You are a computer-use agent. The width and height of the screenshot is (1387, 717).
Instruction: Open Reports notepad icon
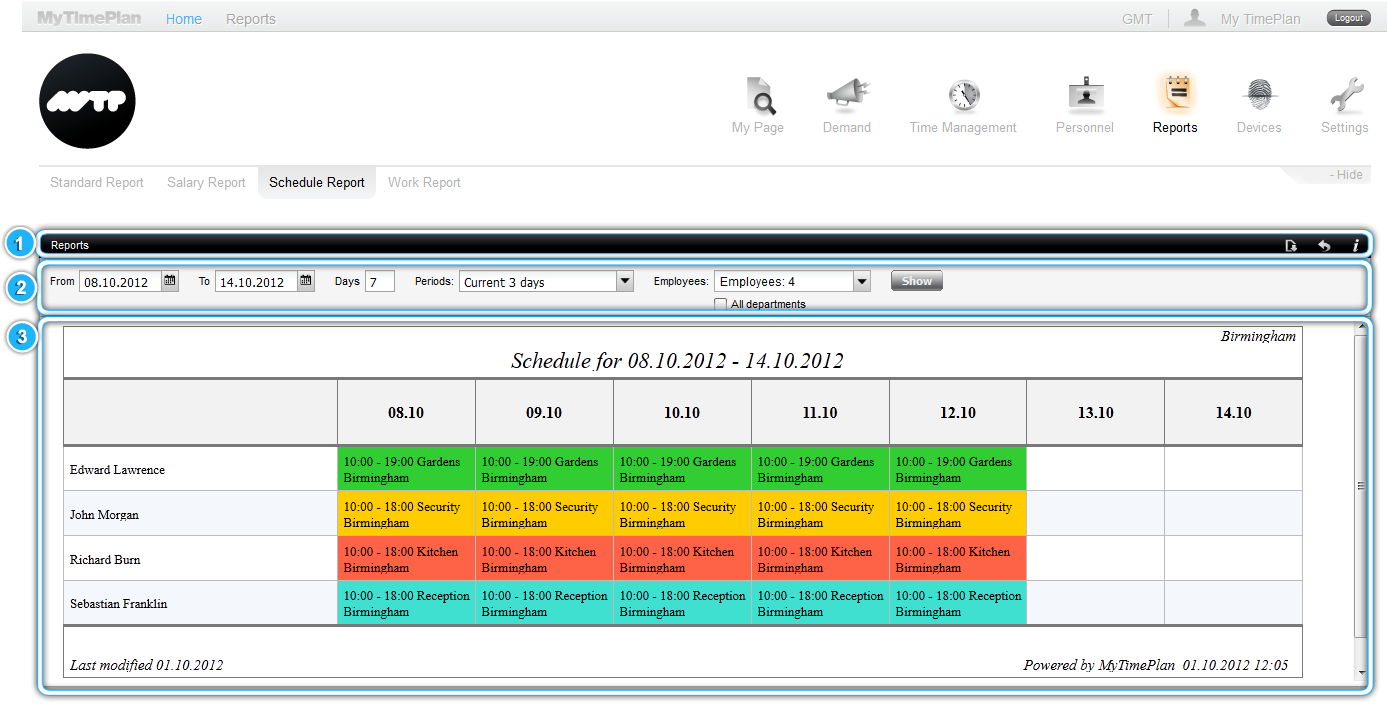[x=1176, y=93]
